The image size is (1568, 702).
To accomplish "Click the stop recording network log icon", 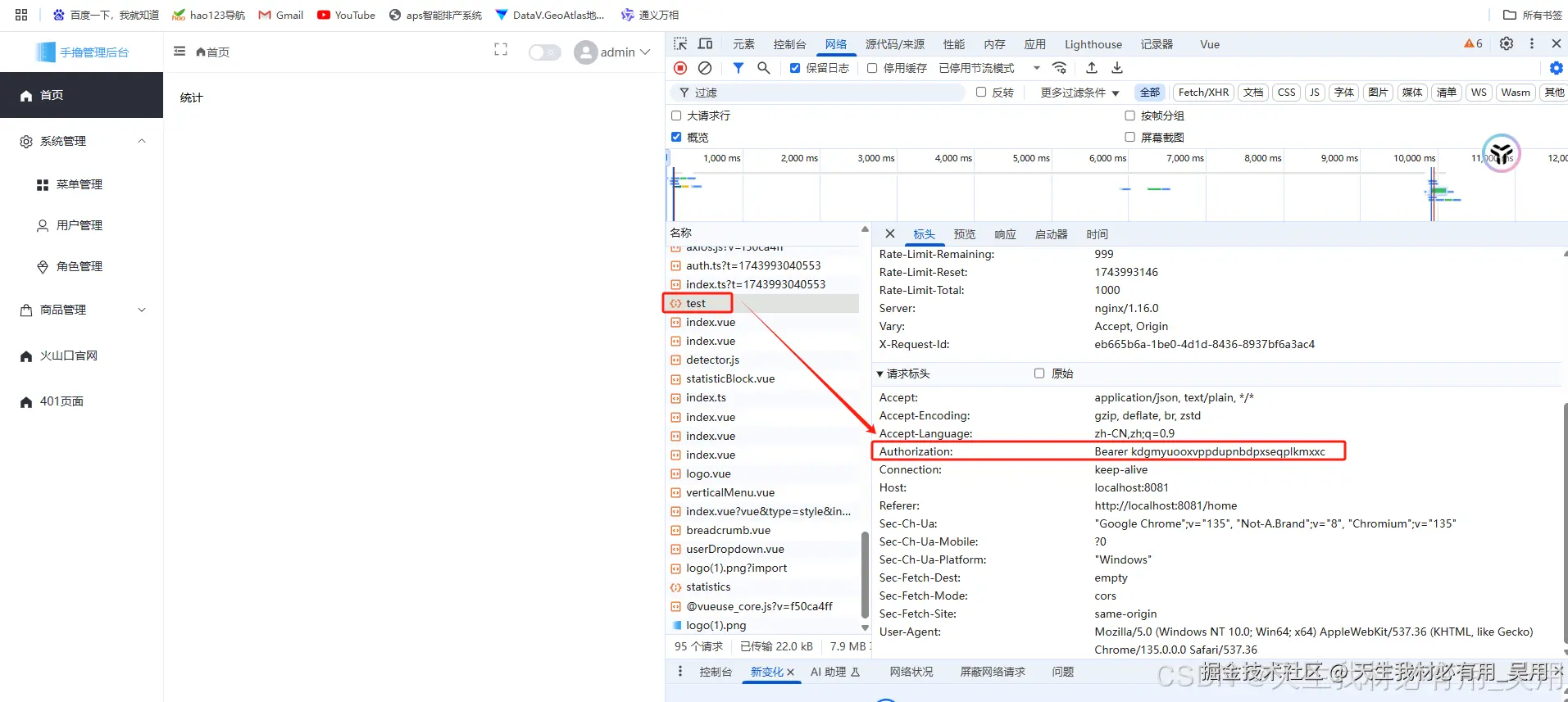I will click(680, 68).
